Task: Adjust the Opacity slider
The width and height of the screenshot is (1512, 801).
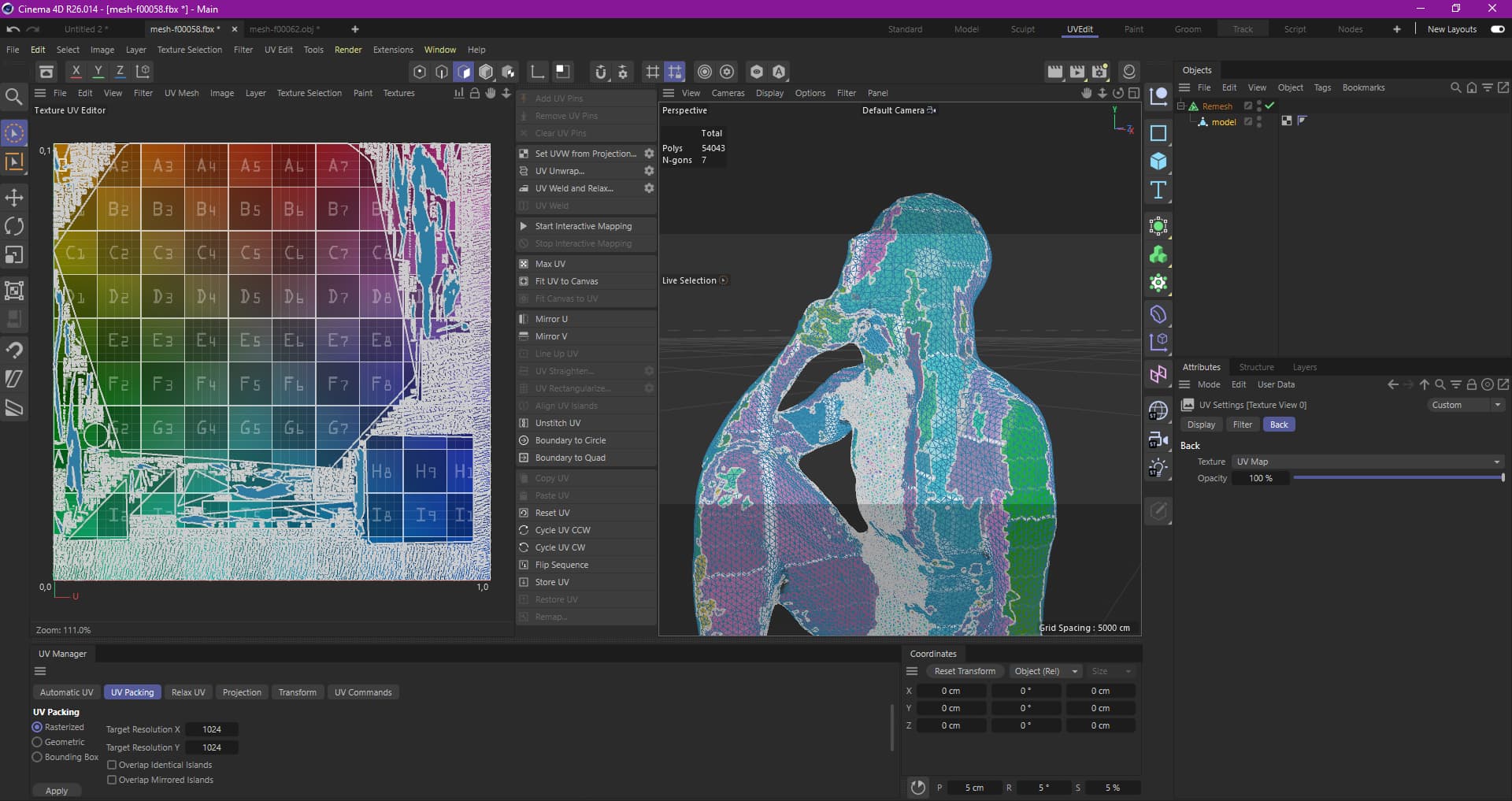Action: click(x=1398, y=478)
